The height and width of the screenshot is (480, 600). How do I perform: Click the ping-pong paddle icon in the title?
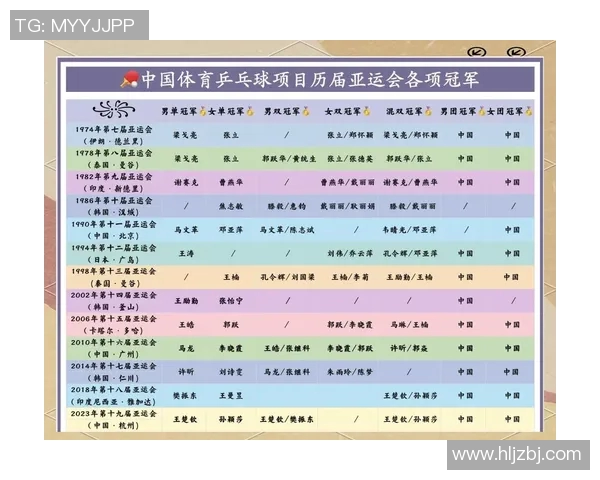129,79
